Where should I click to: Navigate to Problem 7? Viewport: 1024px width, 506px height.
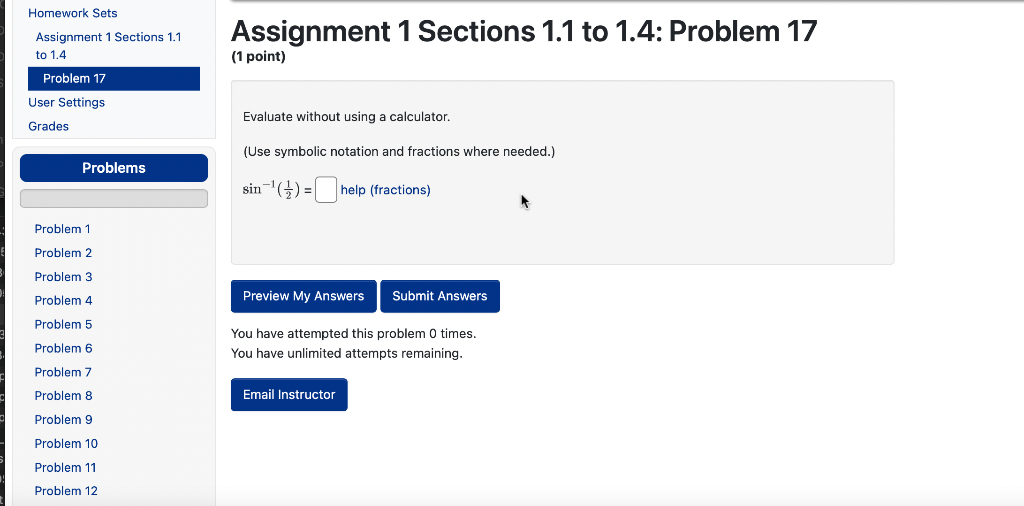(63, 372)
